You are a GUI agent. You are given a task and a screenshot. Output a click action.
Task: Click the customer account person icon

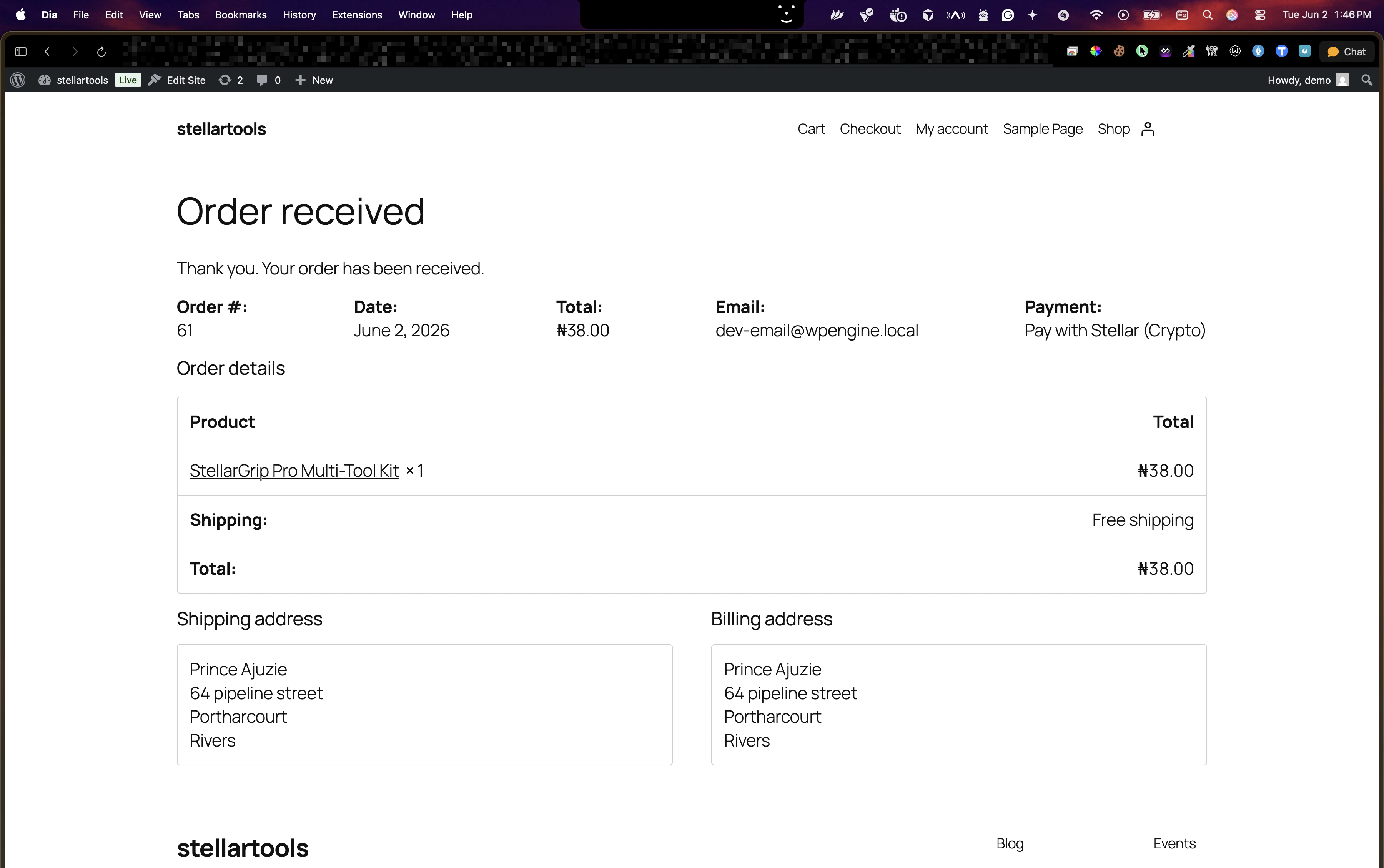click(x=1148, y=129)
